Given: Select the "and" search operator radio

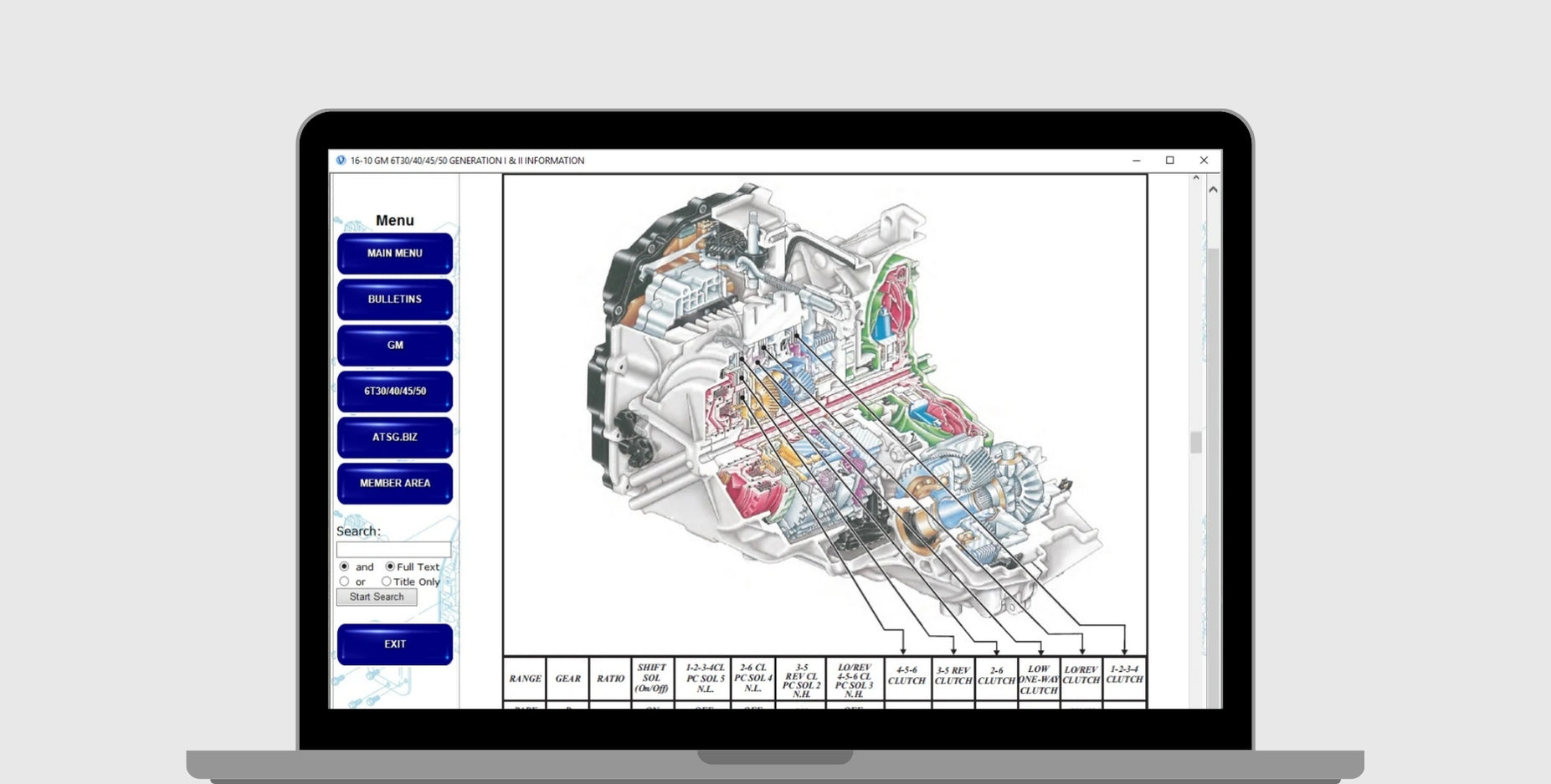Looking at the screenshot, I should (344, 566).
